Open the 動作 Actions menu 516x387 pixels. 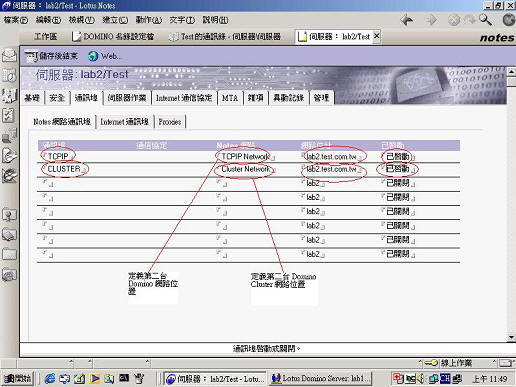[x=148, y=20]
